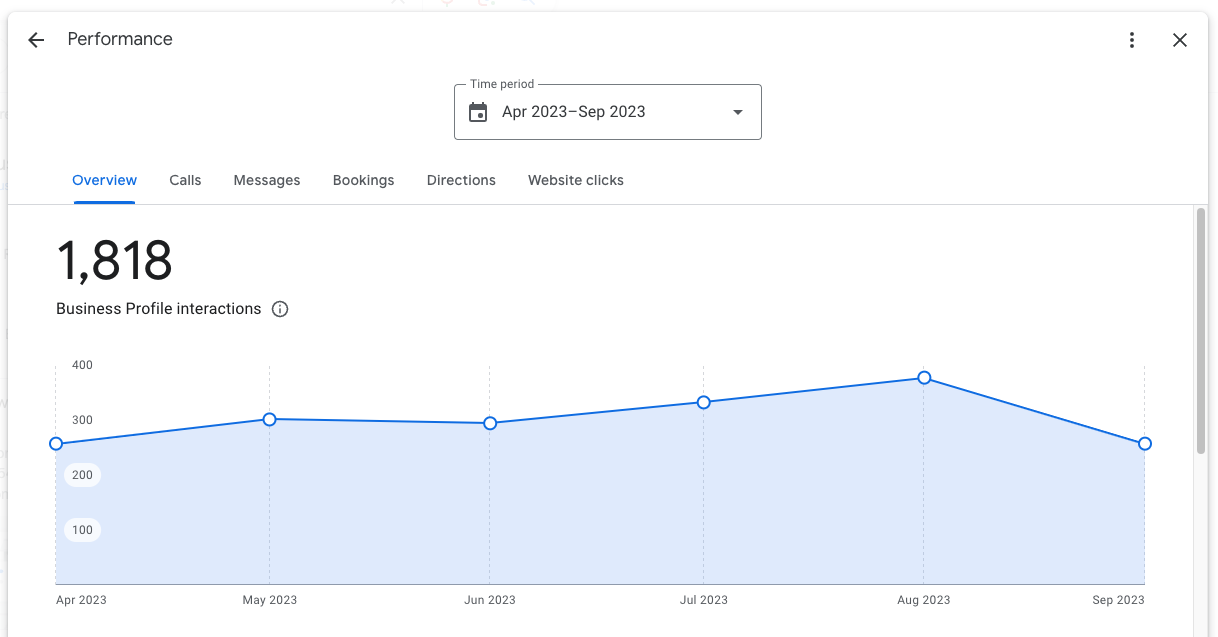Open the three-dot overflow menu

click(1131, 40)
